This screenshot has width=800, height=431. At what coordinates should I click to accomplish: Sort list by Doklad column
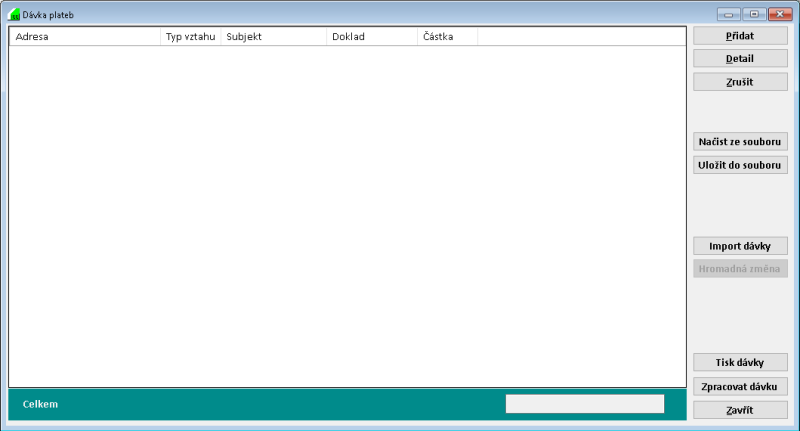[x=371, y=37]
